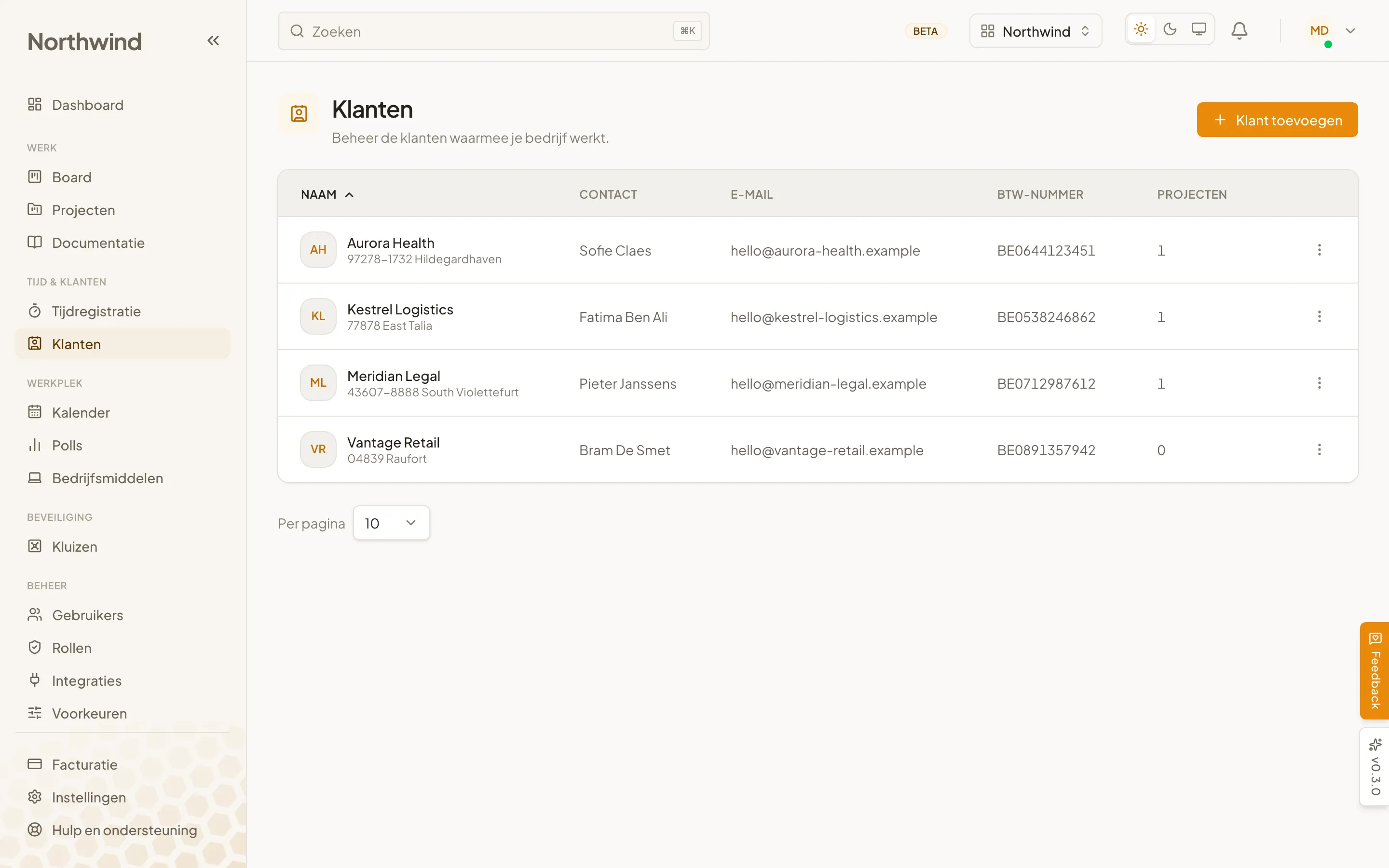Switch to light theme
This screenshot has width=1389, height=868.
[x=1141, y=29]
